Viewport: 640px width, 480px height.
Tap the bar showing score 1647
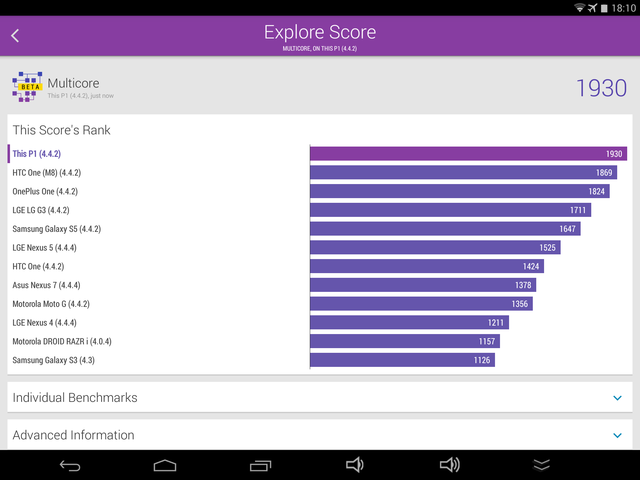coord(445,229)
